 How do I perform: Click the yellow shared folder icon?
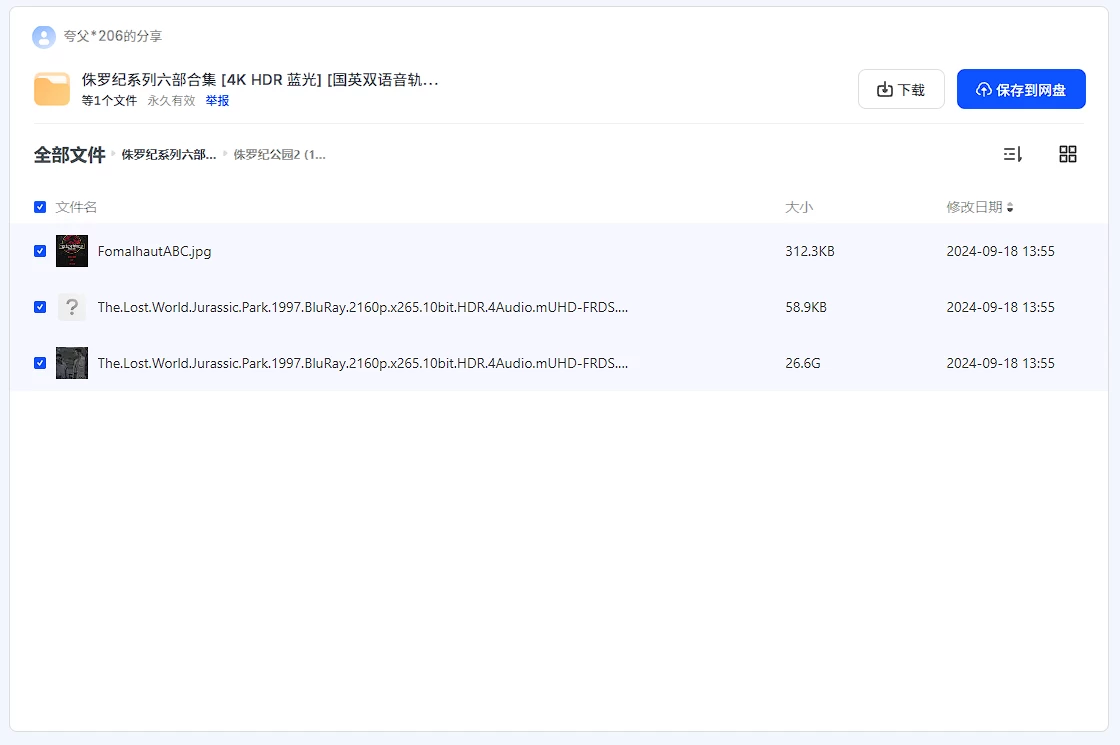(52, 89)
